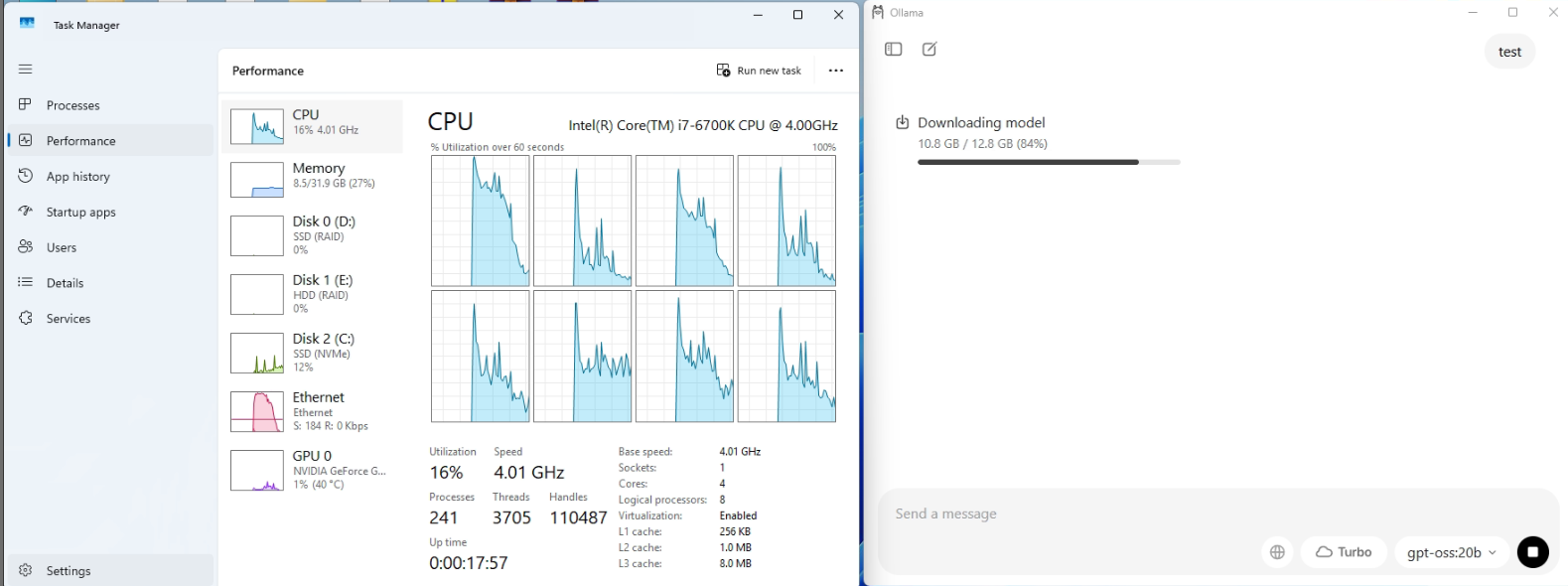This screenshot has height=586, width=1568.
Task: Click the Services puzzle icon
Action: click(26, 318)
